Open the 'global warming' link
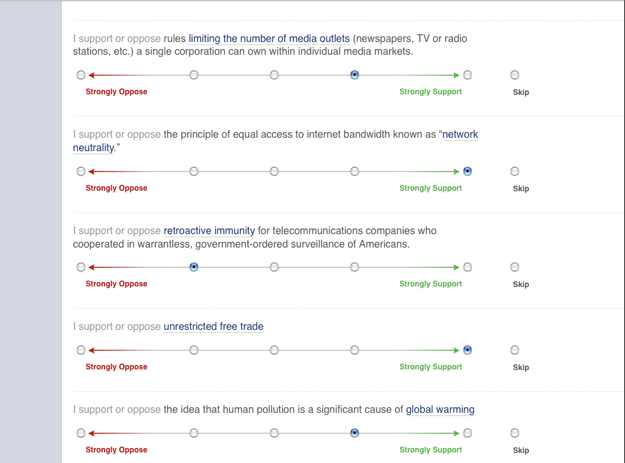625x463 pixels. pyautogui.click(x=440, y=409)
